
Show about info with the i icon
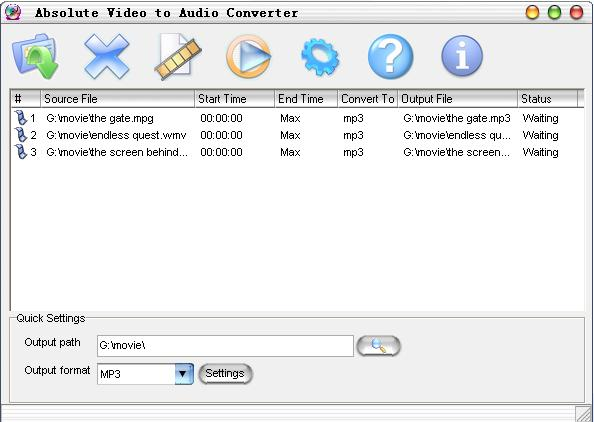coord(462,56)
